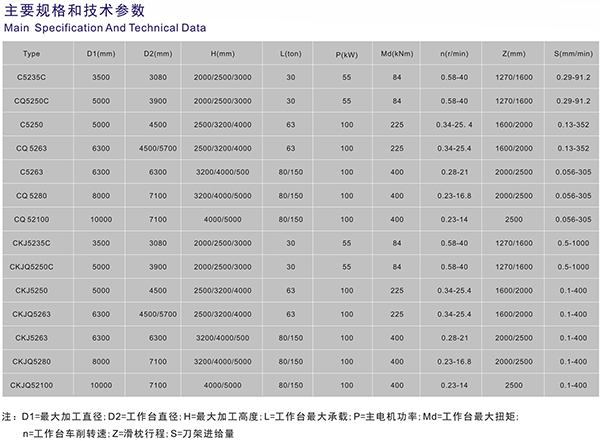Click the 'CKJQ5280' type cell
Viewport: 600px width, 441px height.
click(31, 362)
